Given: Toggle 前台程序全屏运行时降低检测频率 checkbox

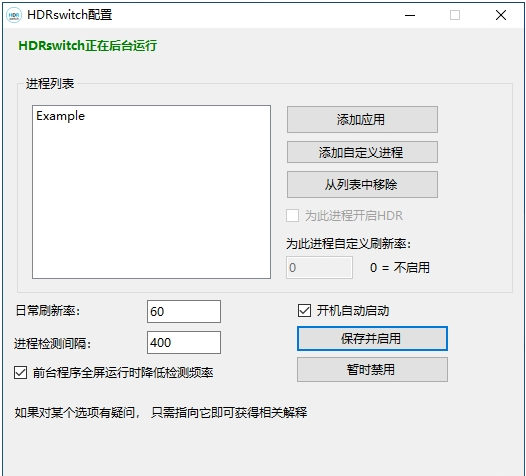Looking at the screenshot, I should tap(20, 373).
